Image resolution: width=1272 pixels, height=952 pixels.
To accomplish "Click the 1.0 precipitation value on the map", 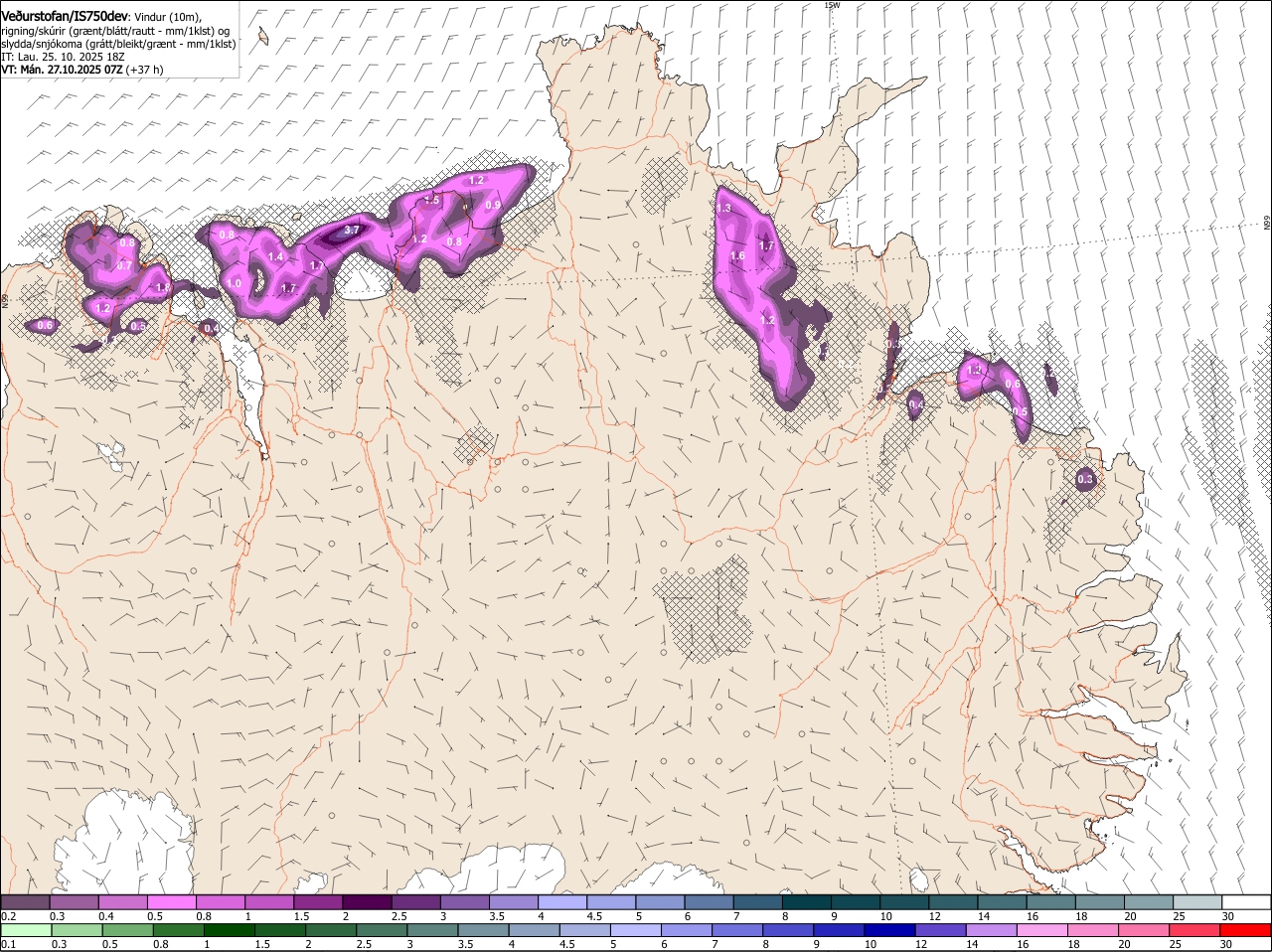I will (234, 283).
